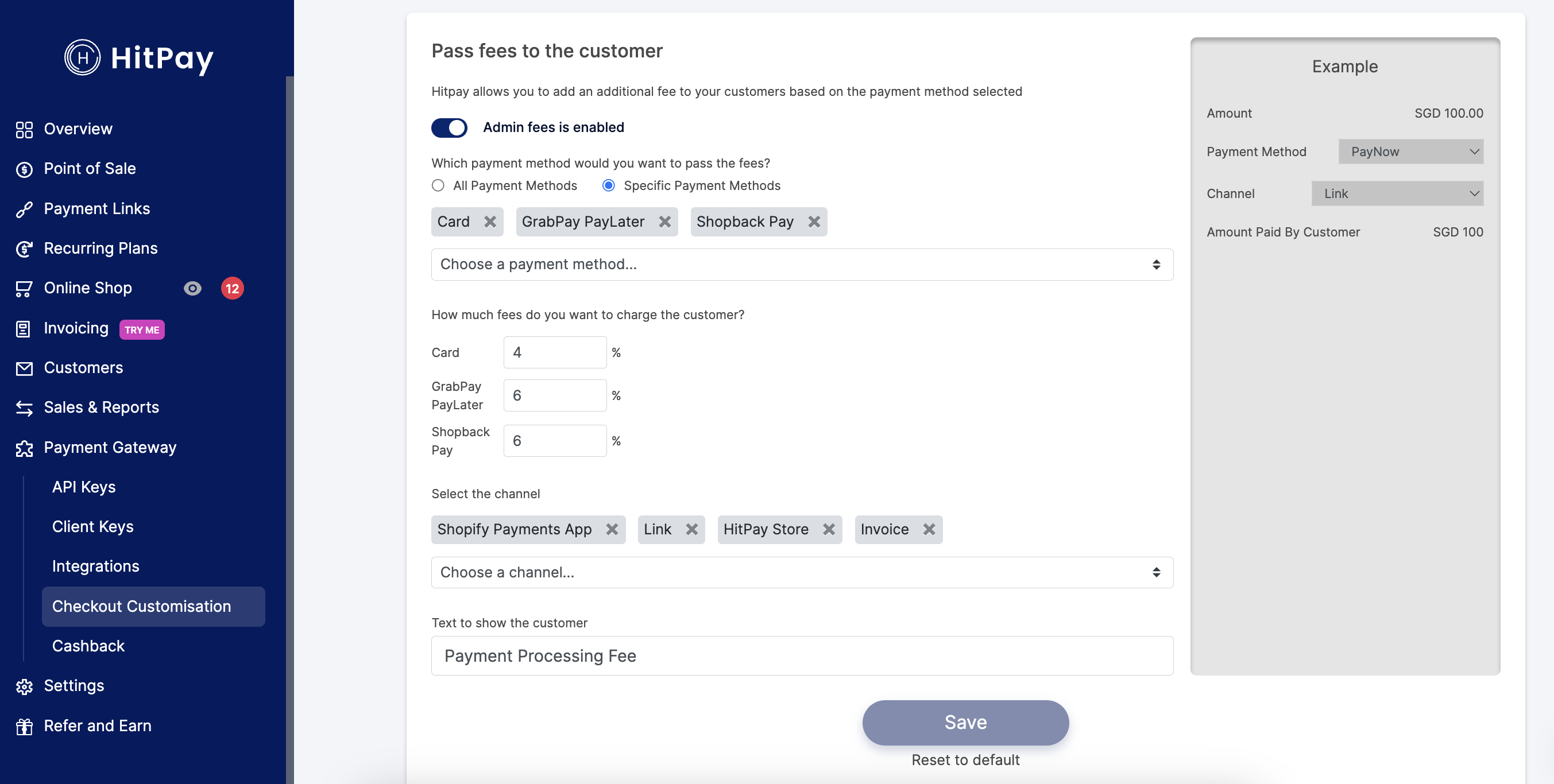Screen dimensions: 1554x784
Task: Open the Cashback submenu item
Action: (88, 646)
